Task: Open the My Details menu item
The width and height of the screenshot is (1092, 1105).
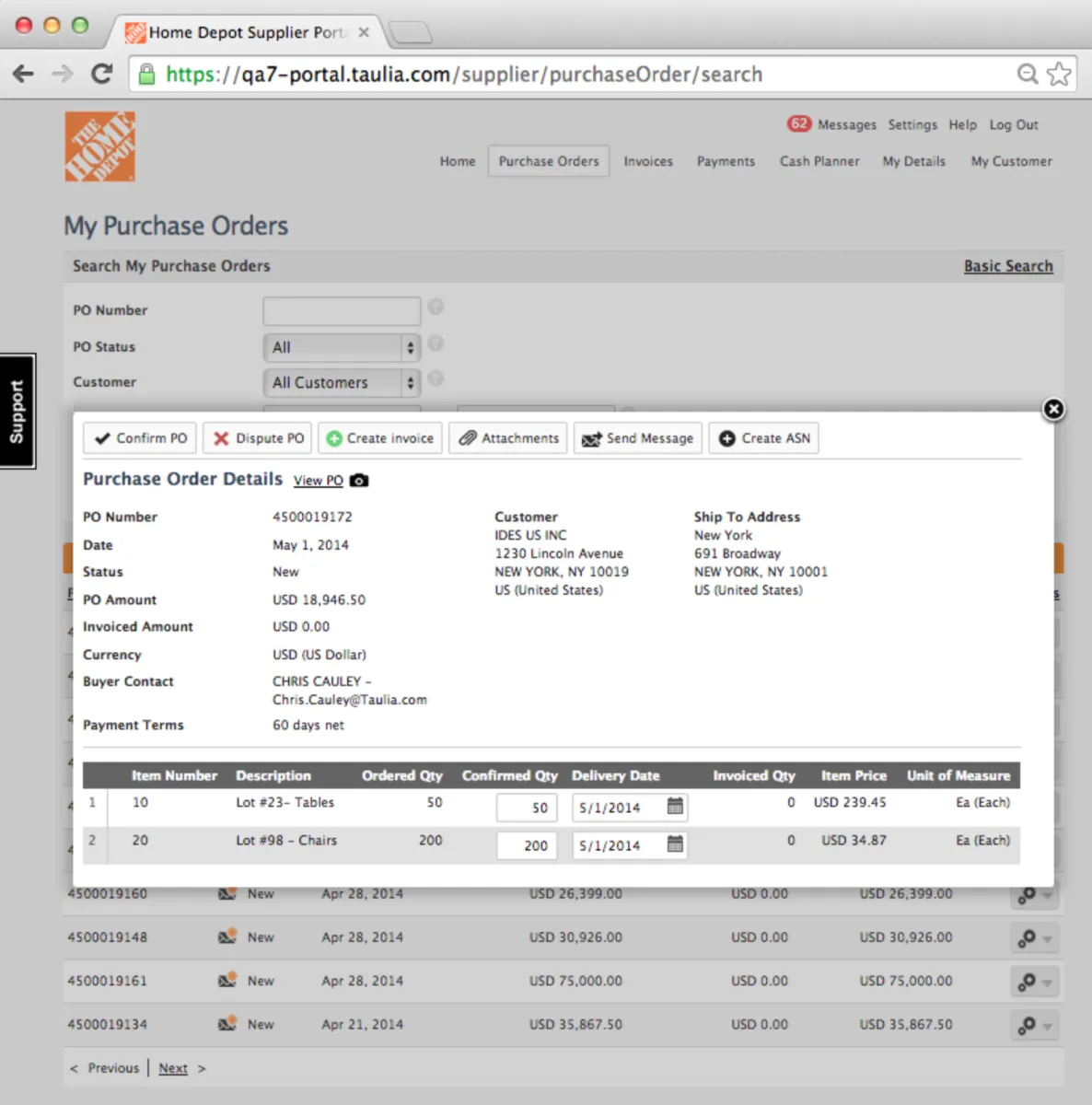Action: click(914, 161)
